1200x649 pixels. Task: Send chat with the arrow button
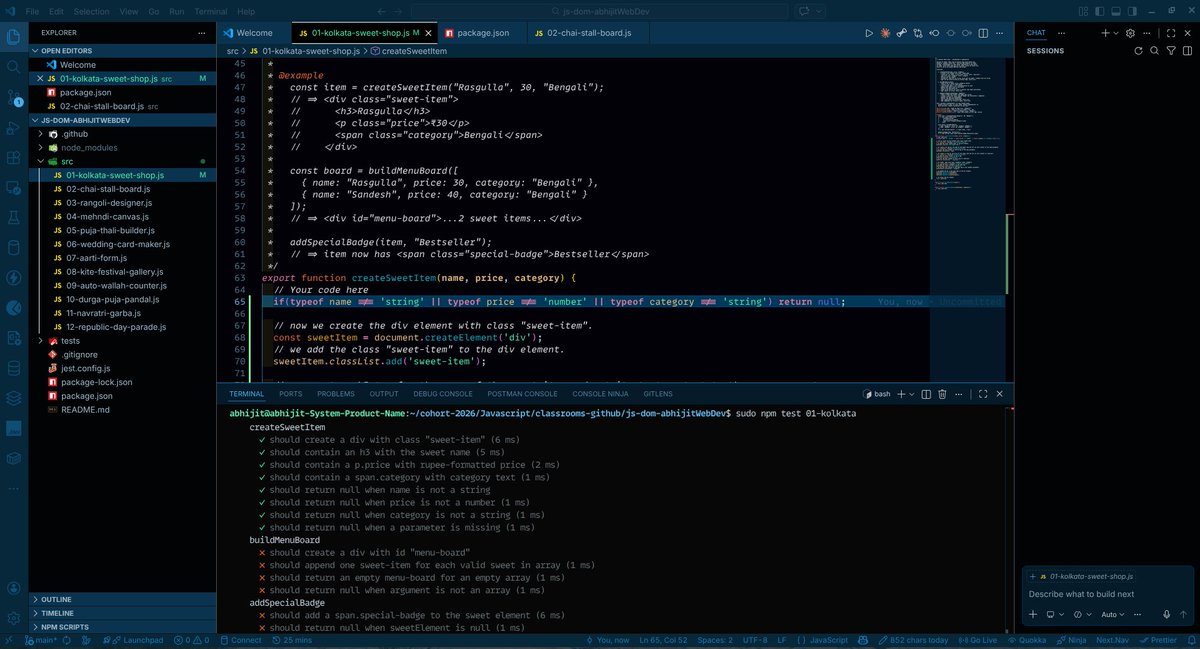click(1183, 614)
